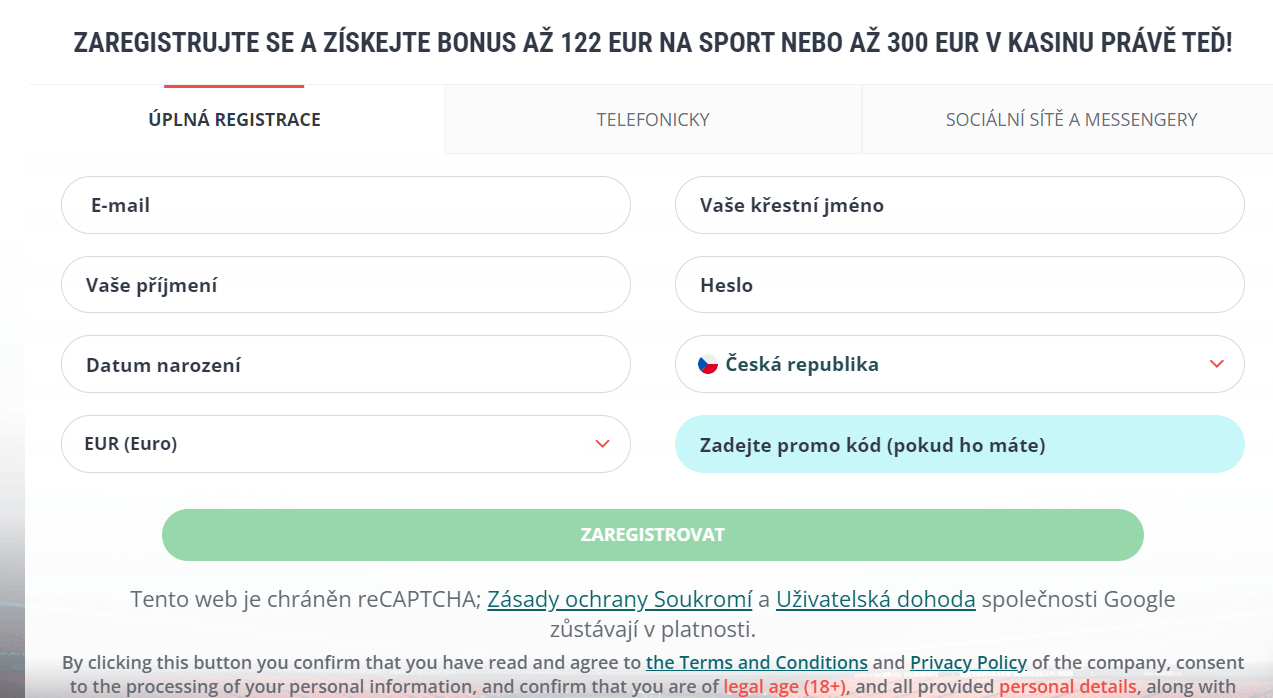Switch to the Úplná registrace tab
1273x698 pixels.
click(x=235, y=120)
